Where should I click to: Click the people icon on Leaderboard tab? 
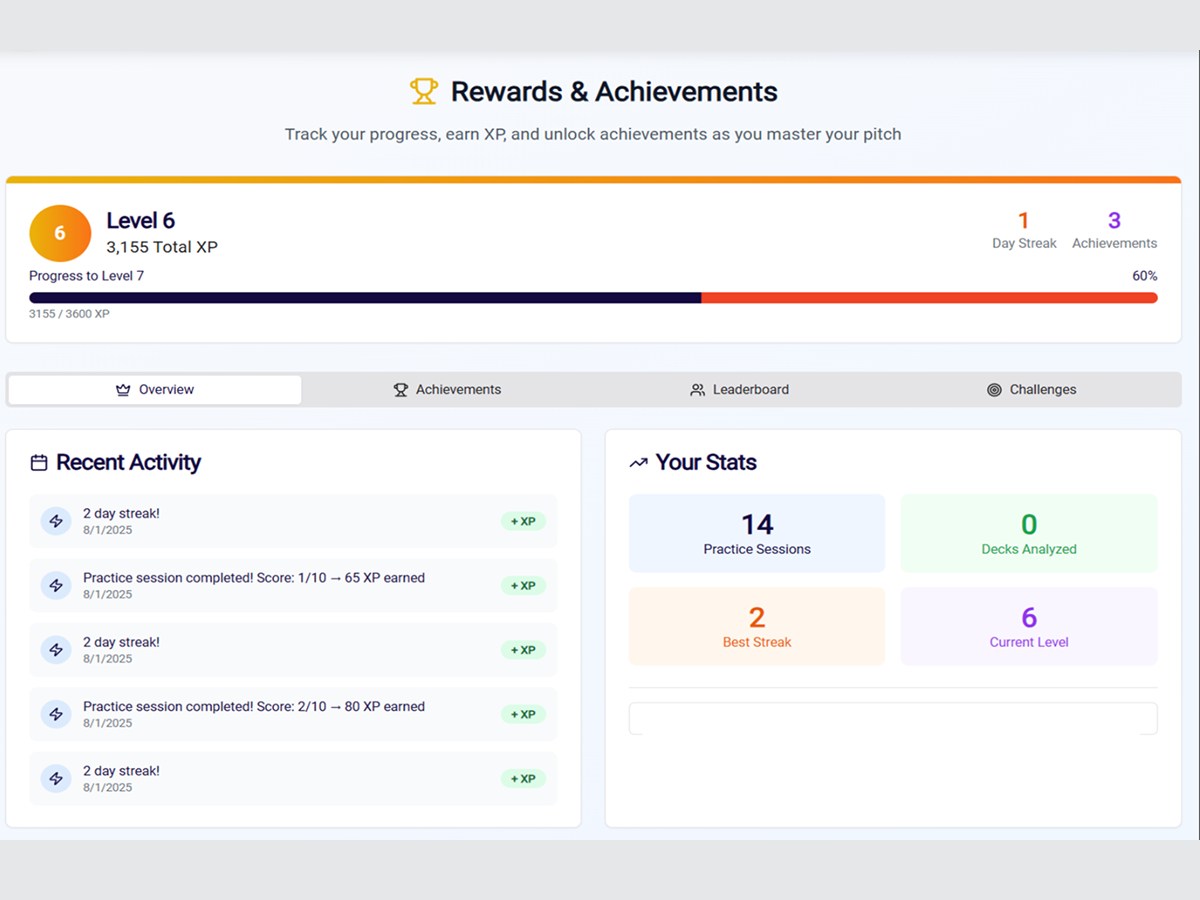(x=697, y=390)
